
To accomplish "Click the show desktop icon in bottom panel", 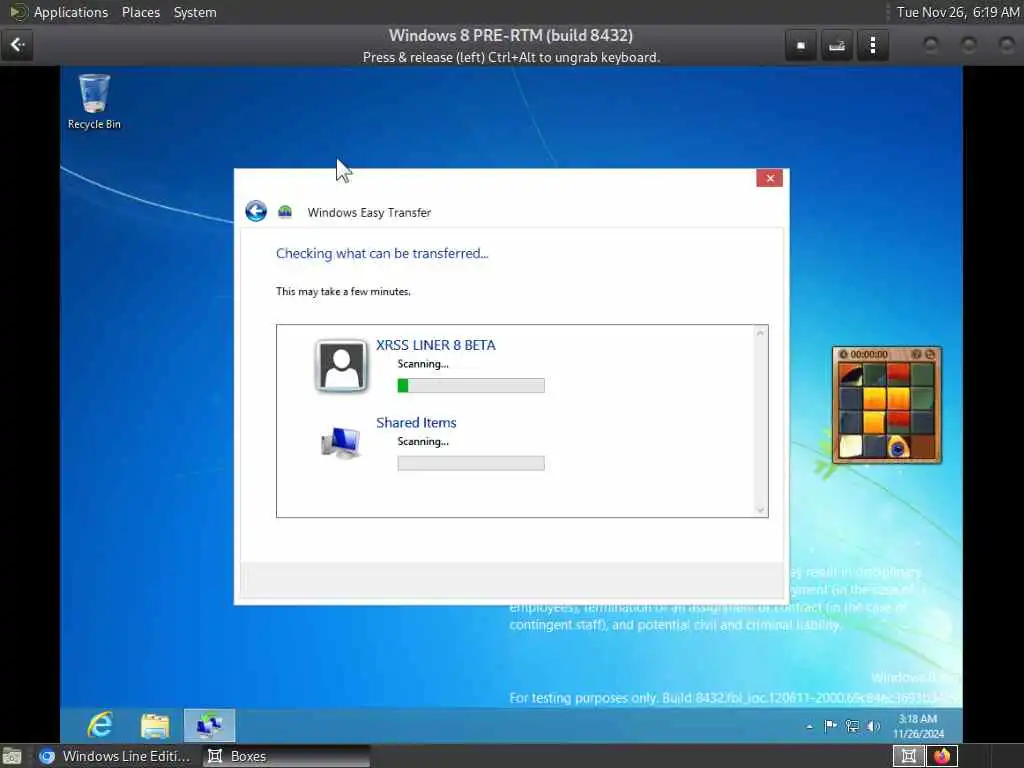I will (x=11, y=756).
